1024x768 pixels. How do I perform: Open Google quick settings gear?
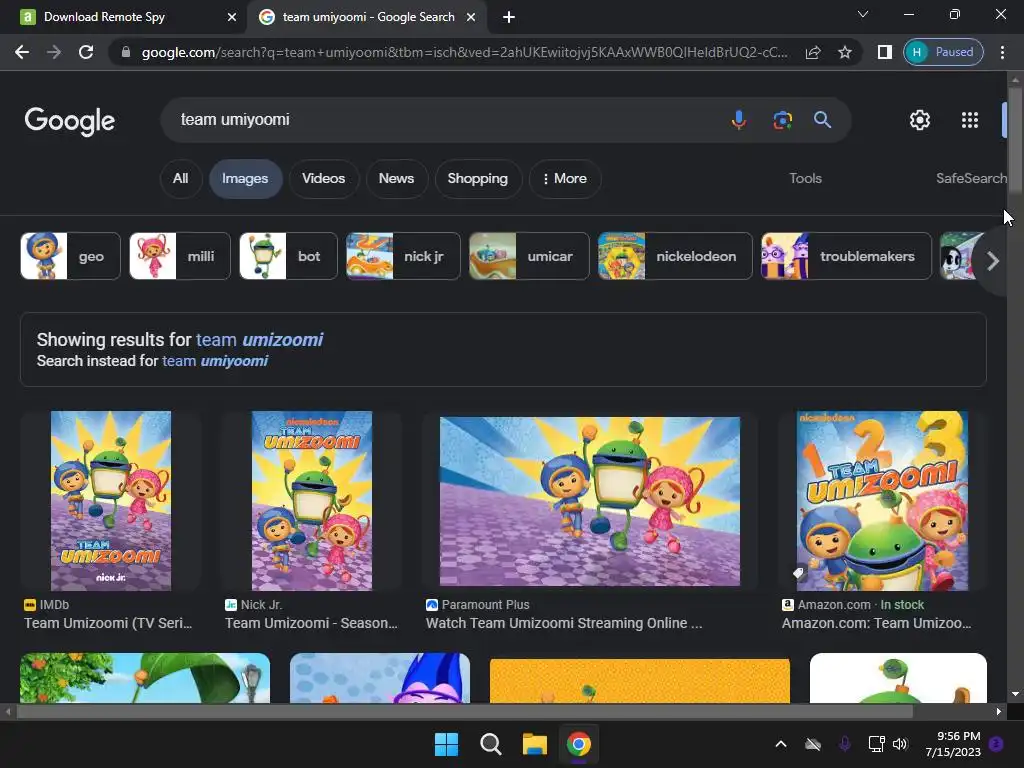(x=920, y=120)
